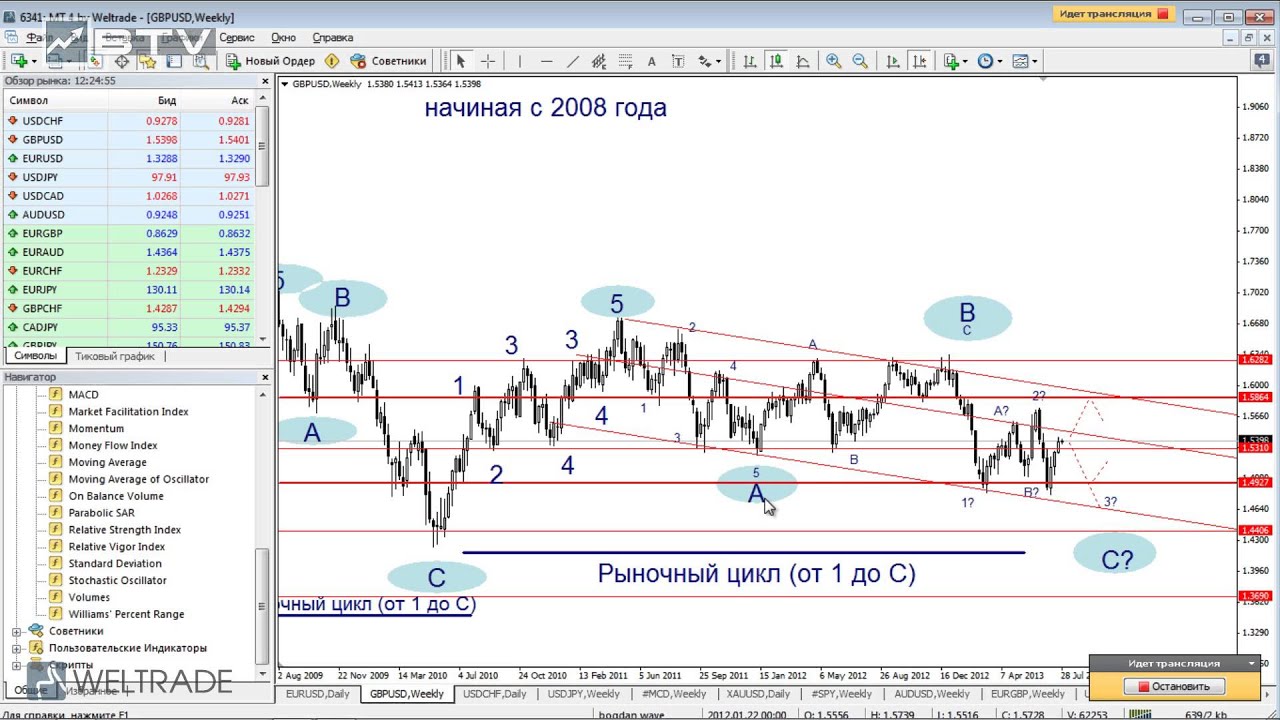Screen dimensions: 1280x720
Task: Select the equidistant channel tool
Action: 599,61
